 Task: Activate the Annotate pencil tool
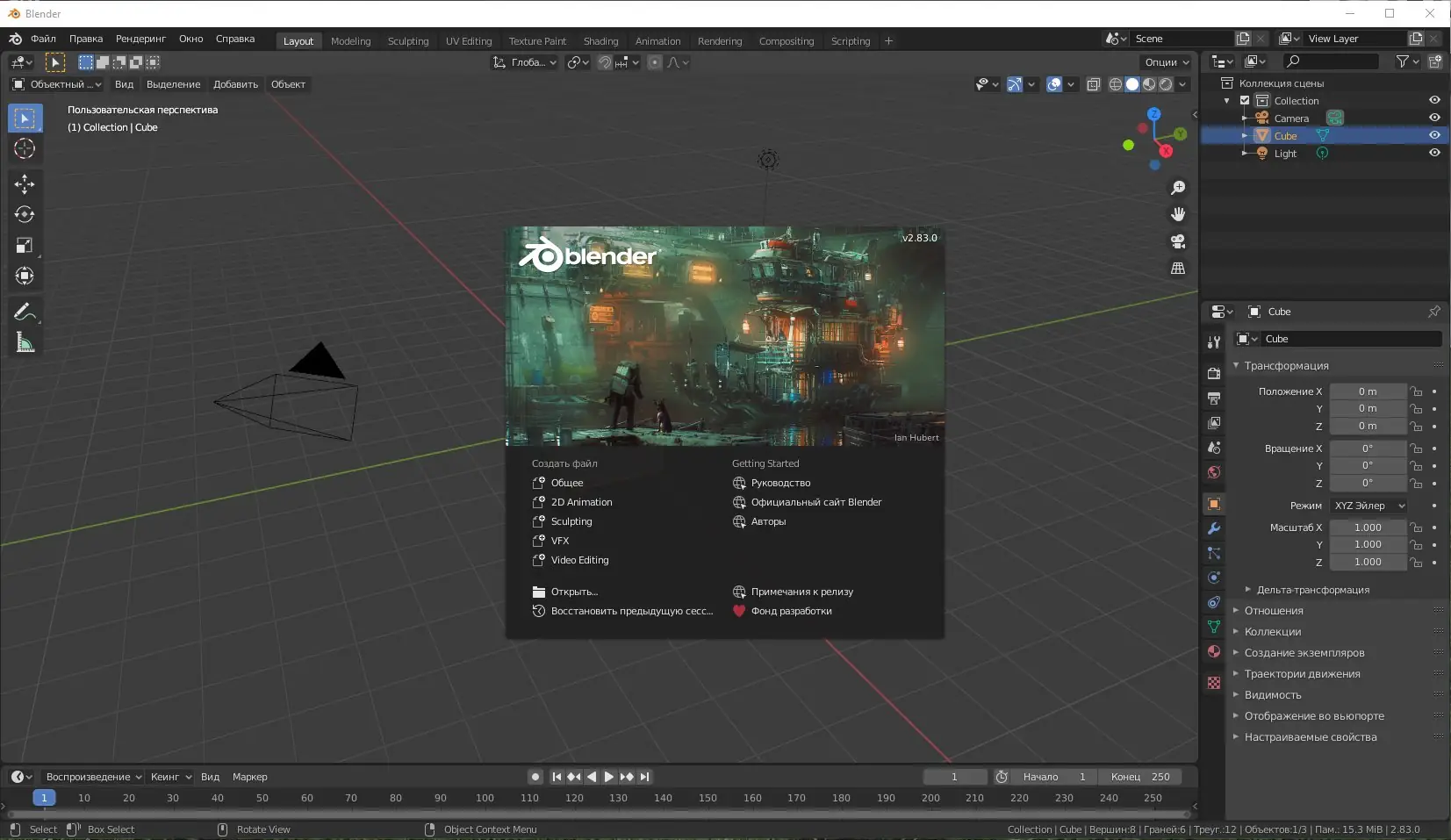[x=25, y=312]
